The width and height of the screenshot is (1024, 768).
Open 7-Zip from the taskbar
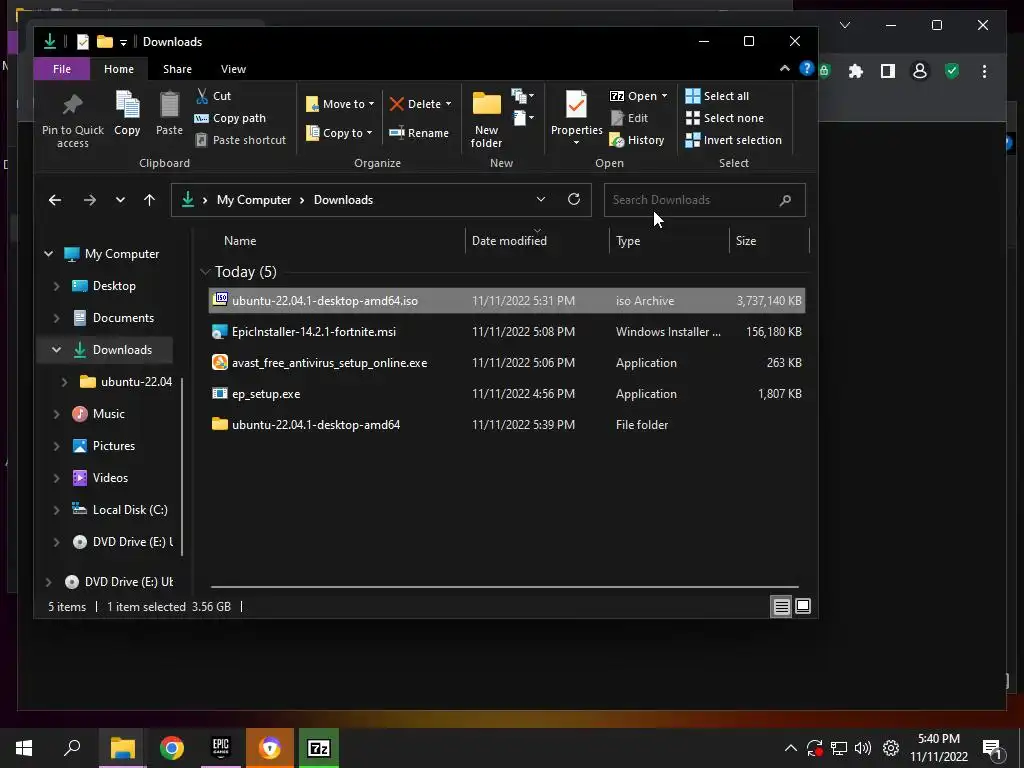click(x=319, y=748)
